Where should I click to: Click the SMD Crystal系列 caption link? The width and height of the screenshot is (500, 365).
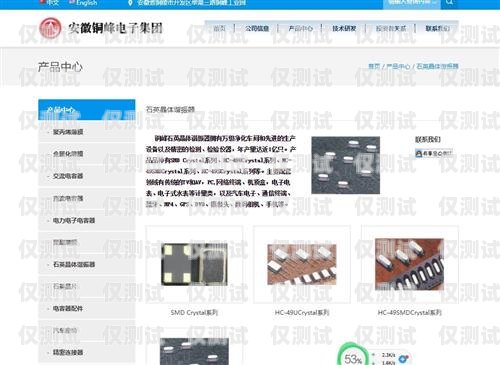(x=194, y=312)
